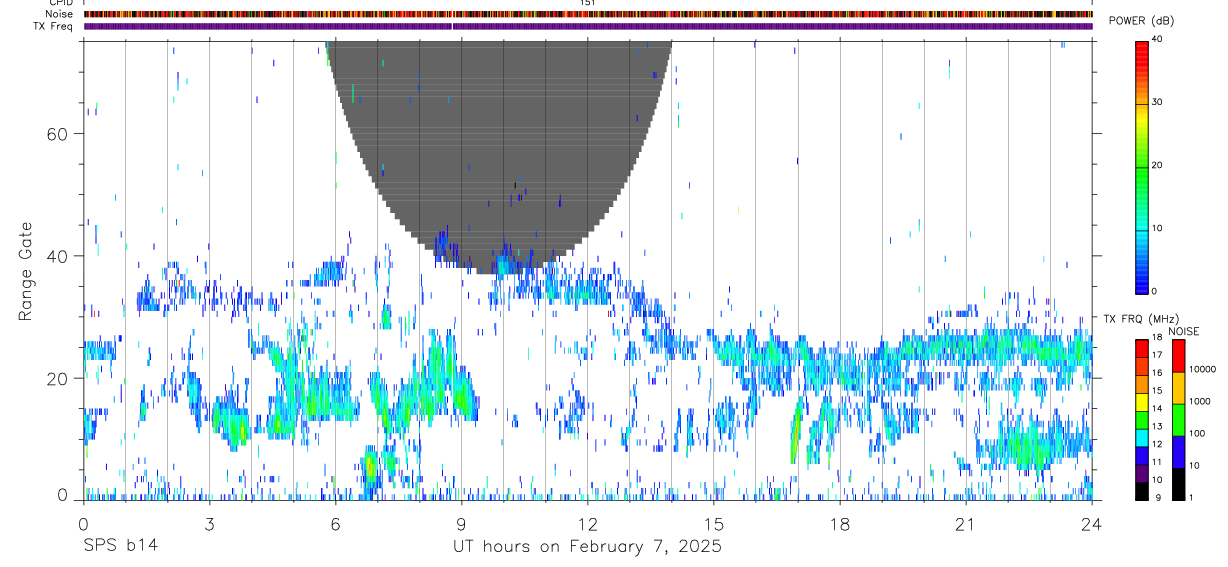Click the 10000 label on NOISE legend
The height and width of the screenshot is (567, 1228).
tap(1202, 369)
